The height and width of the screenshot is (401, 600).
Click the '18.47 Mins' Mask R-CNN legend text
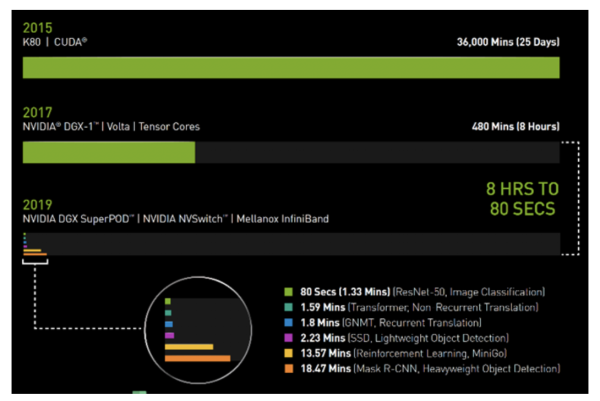(325, 370)
